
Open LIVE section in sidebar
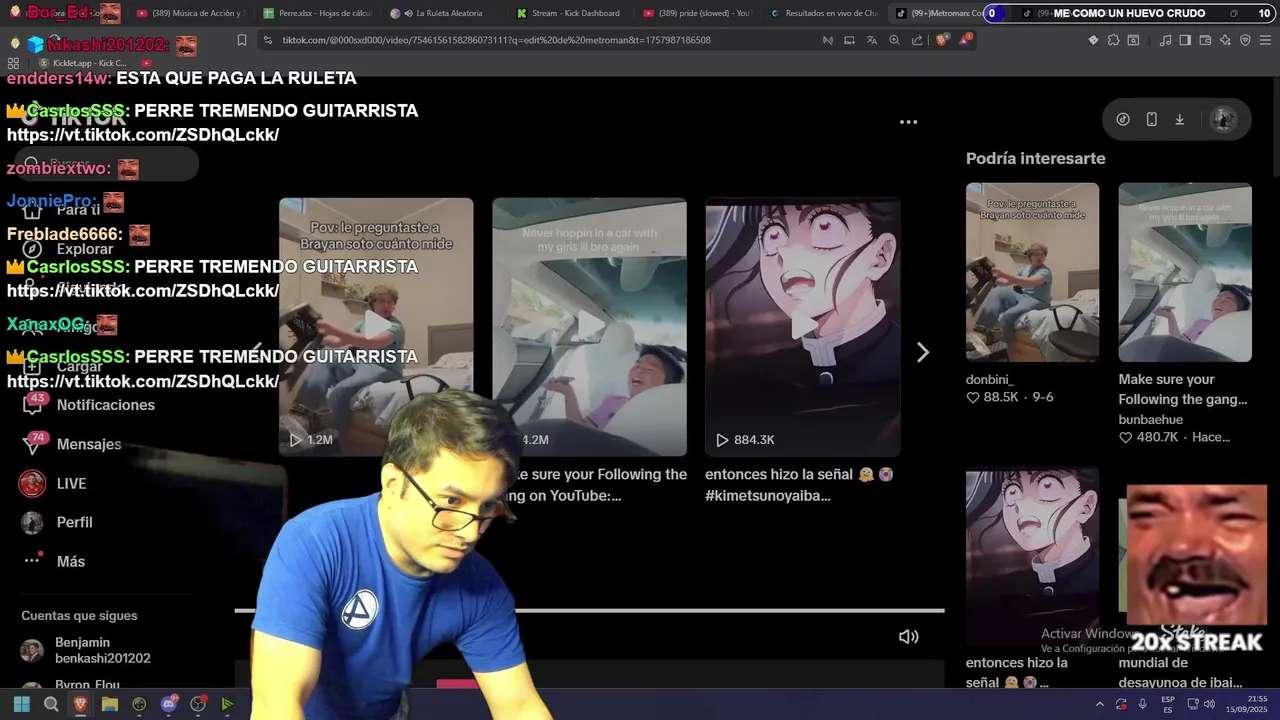[54, 483]
